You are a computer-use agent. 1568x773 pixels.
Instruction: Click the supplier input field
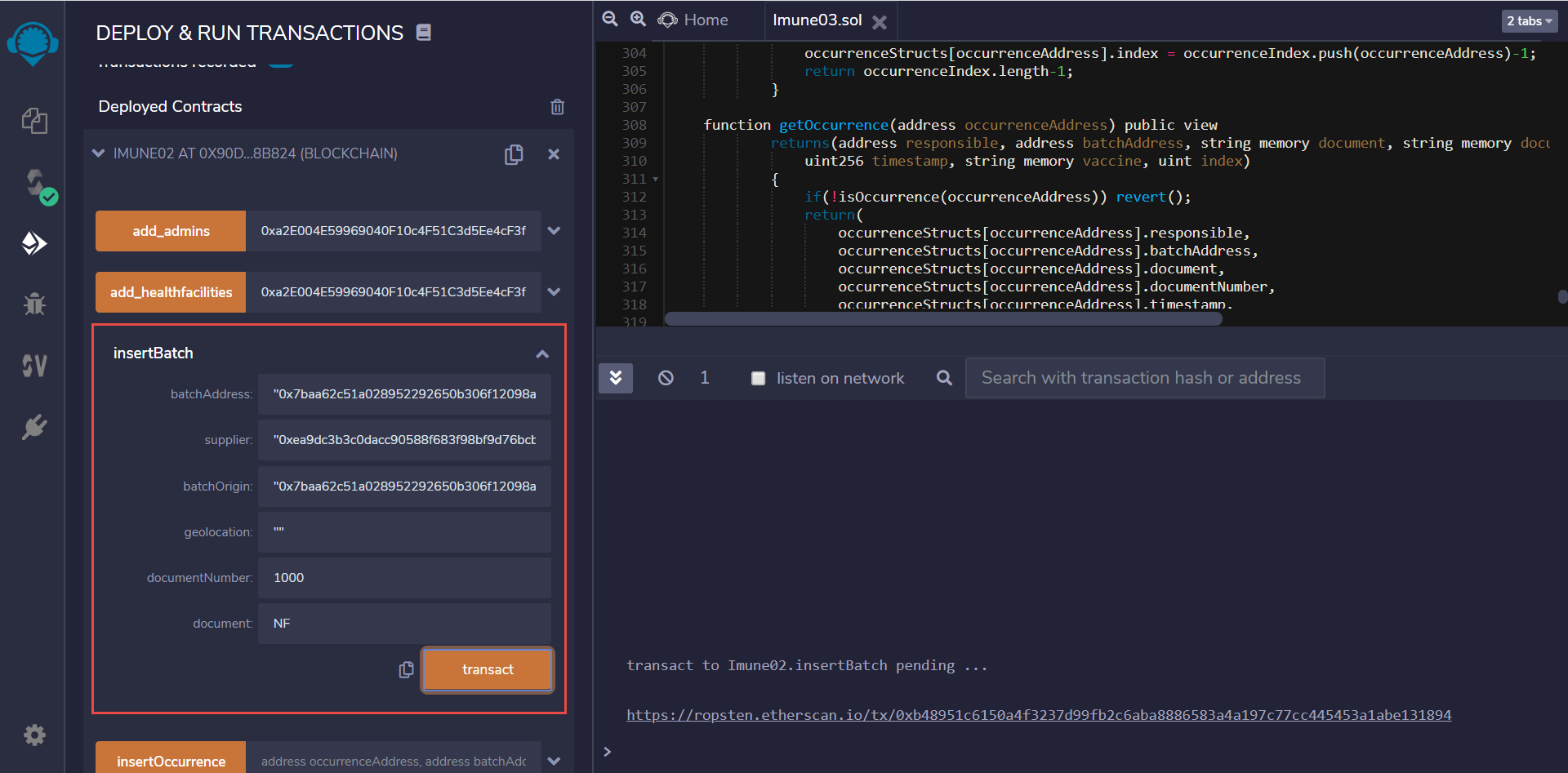[404, 440]
